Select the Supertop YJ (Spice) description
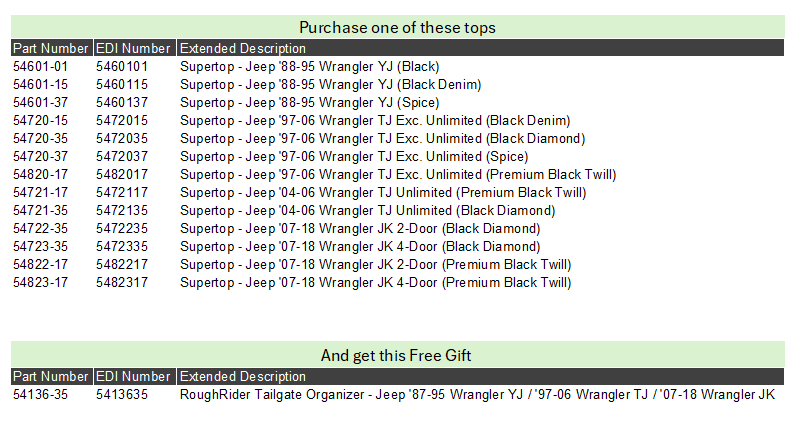 (x=309, y=103)
